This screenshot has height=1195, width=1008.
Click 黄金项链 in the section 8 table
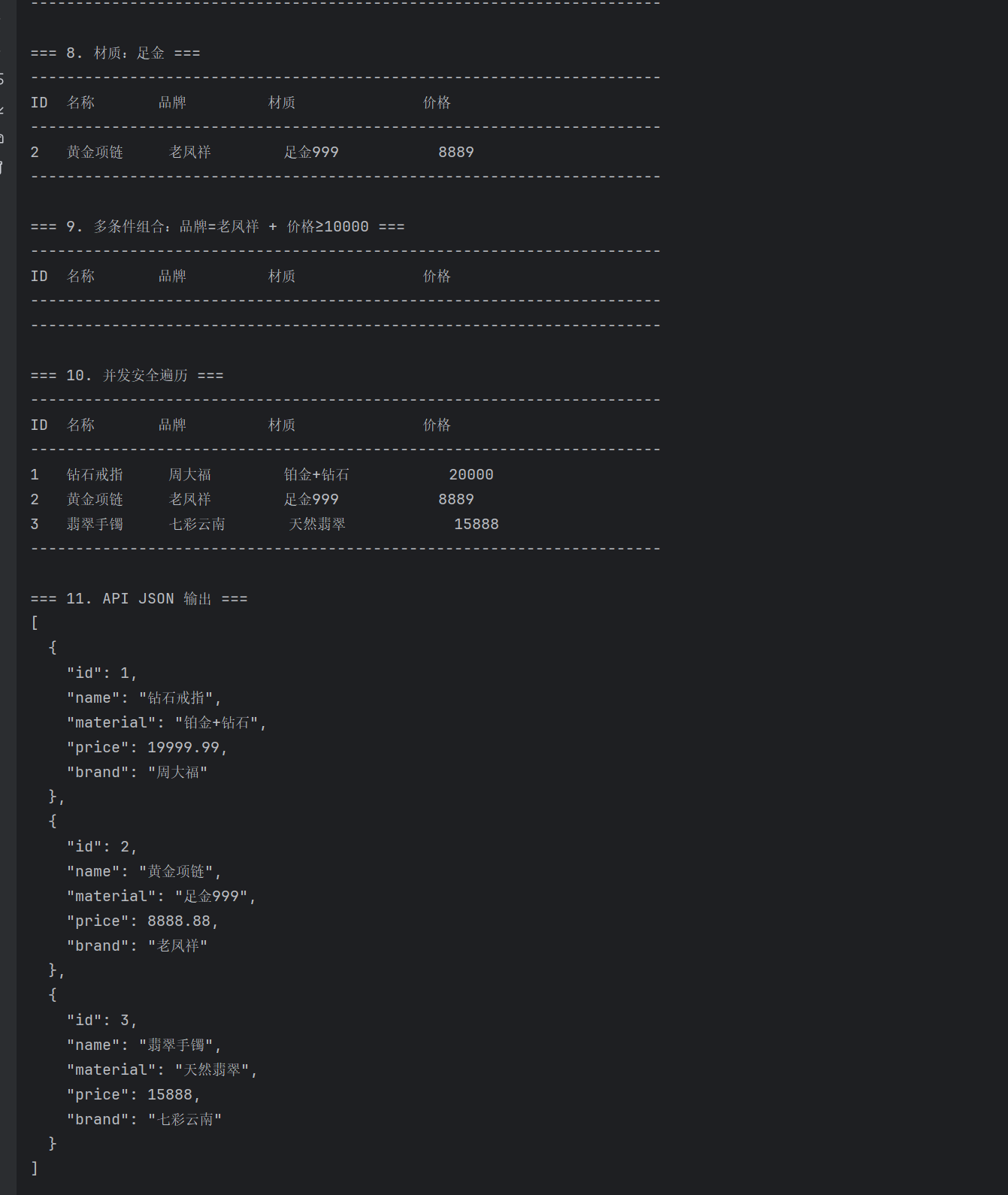(x=95, y=153)
